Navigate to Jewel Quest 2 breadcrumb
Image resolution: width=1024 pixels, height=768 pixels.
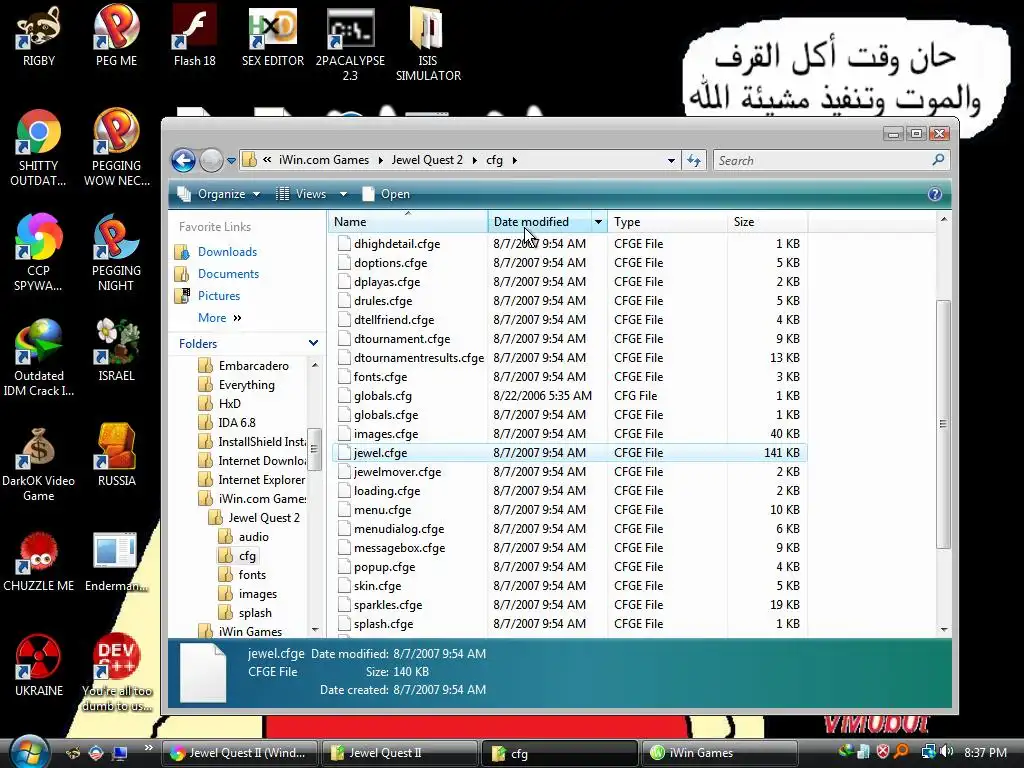click(427, 160)
